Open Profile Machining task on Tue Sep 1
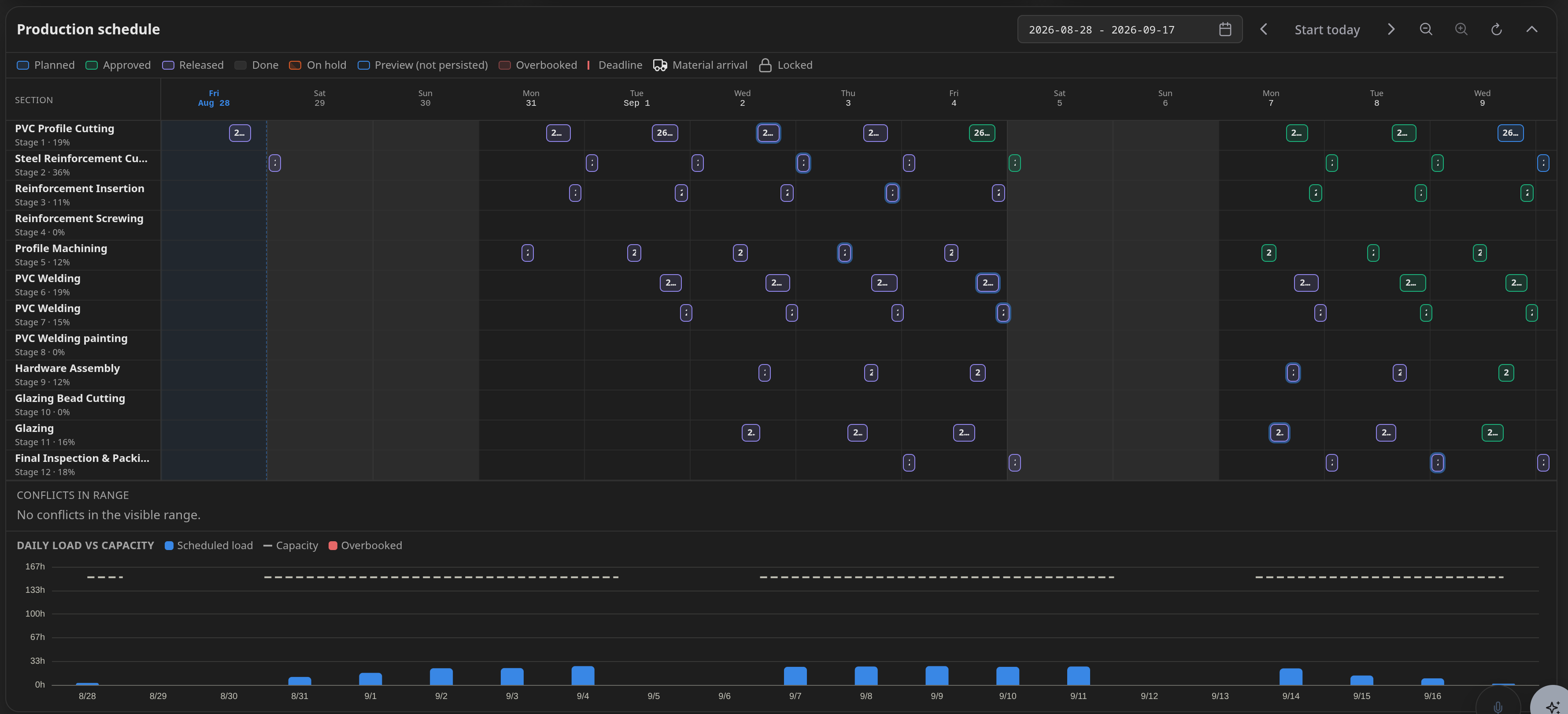Image resolution: width=1568 pixels, height=714 pixels. [x=634, y=253]
